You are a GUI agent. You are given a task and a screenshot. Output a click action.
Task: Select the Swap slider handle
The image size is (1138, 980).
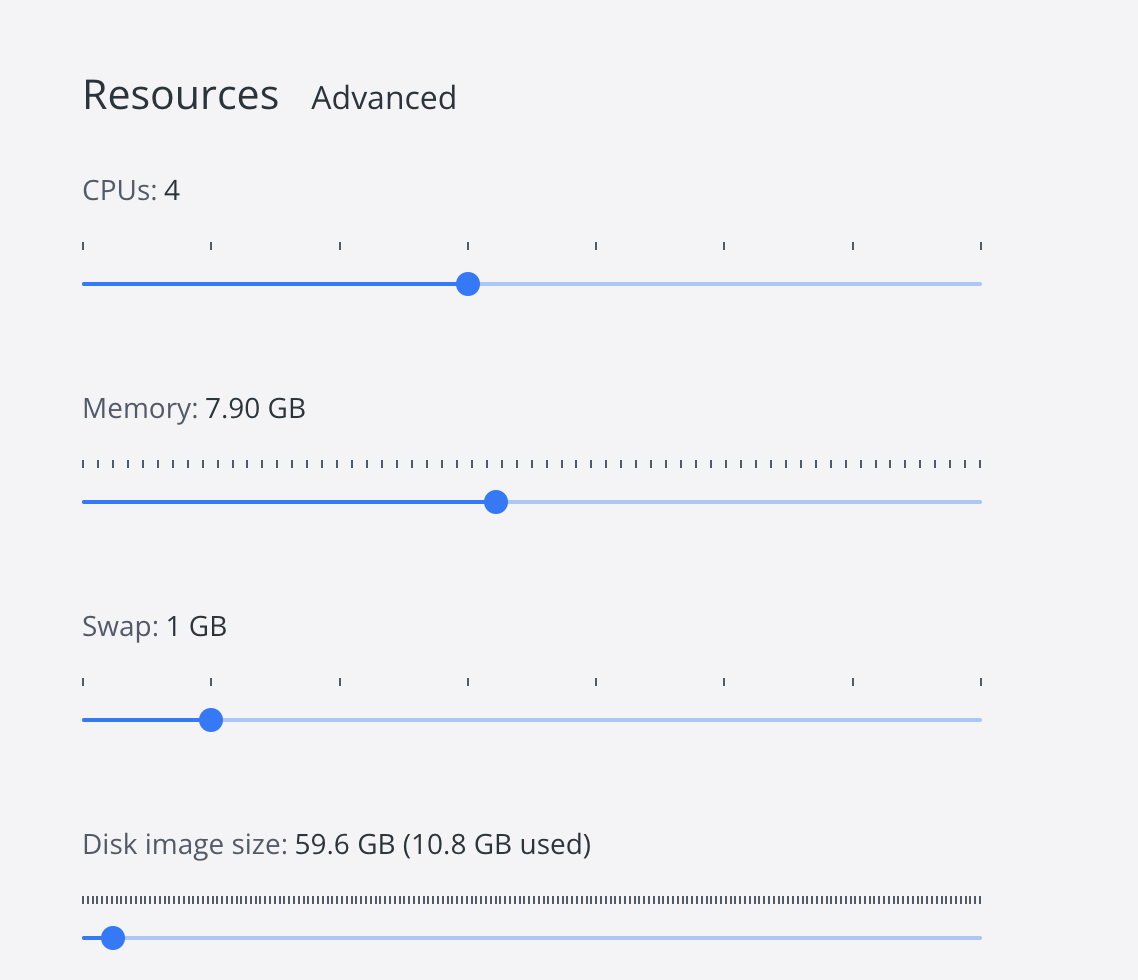point(211,720)
